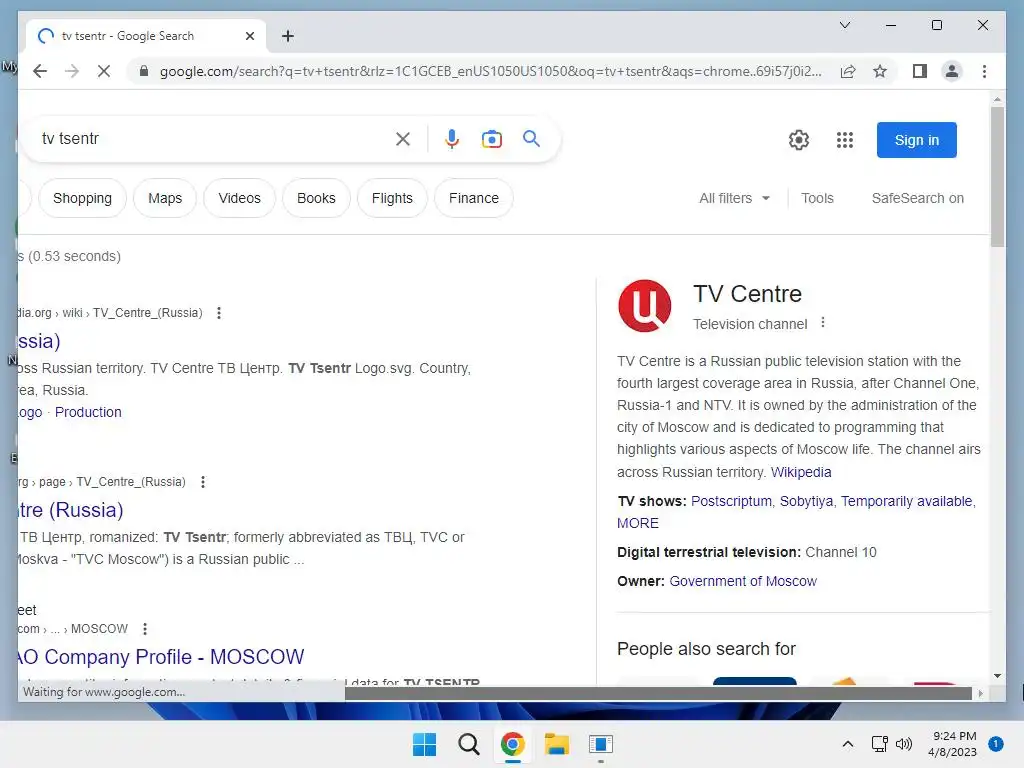This screenshot has height=768, width=1024.
Task: Show hidden tray icons chevron
Action: [x=848, y=744]
